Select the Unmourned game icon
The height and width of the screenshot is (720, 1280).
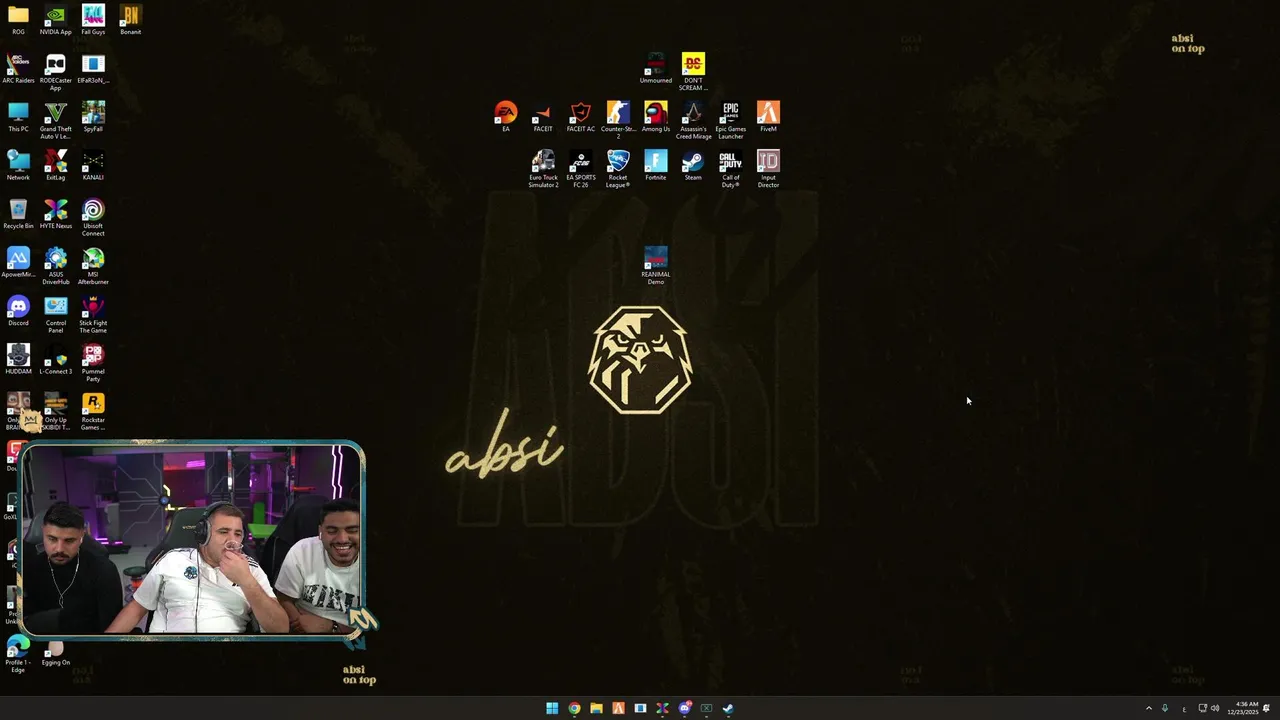655,68
